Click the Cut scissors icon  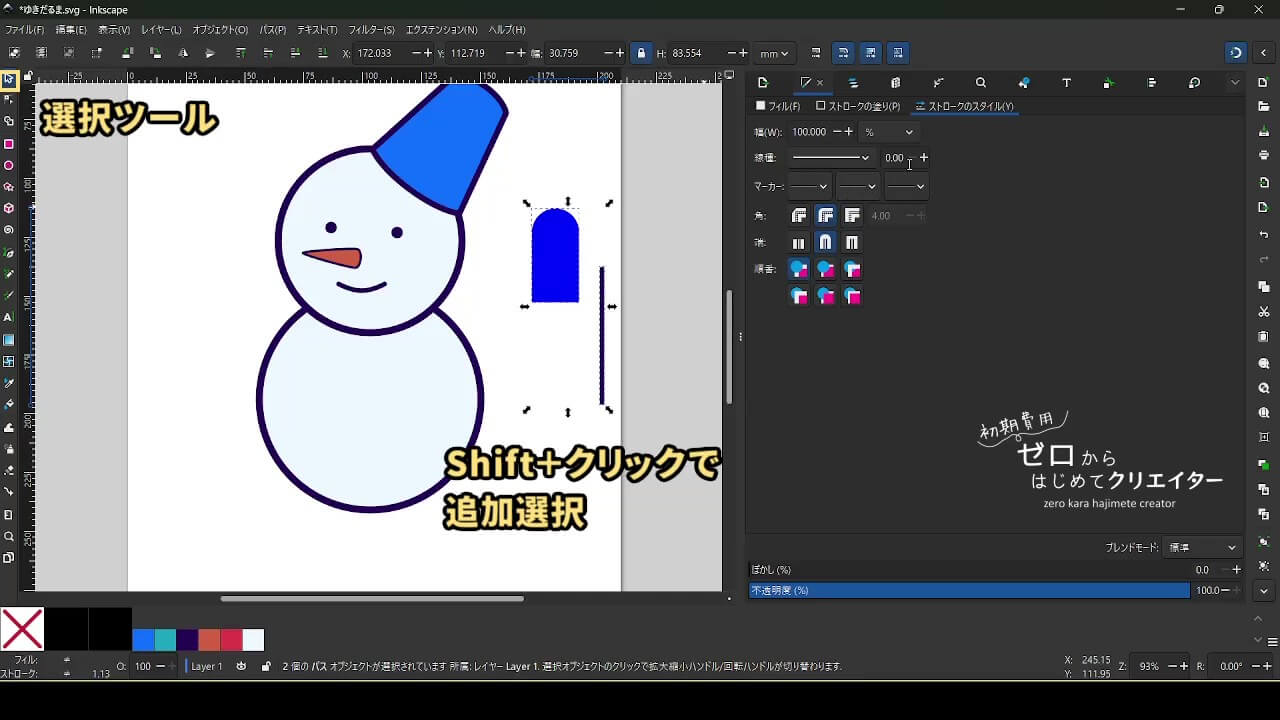click(x=1264, y=312)
